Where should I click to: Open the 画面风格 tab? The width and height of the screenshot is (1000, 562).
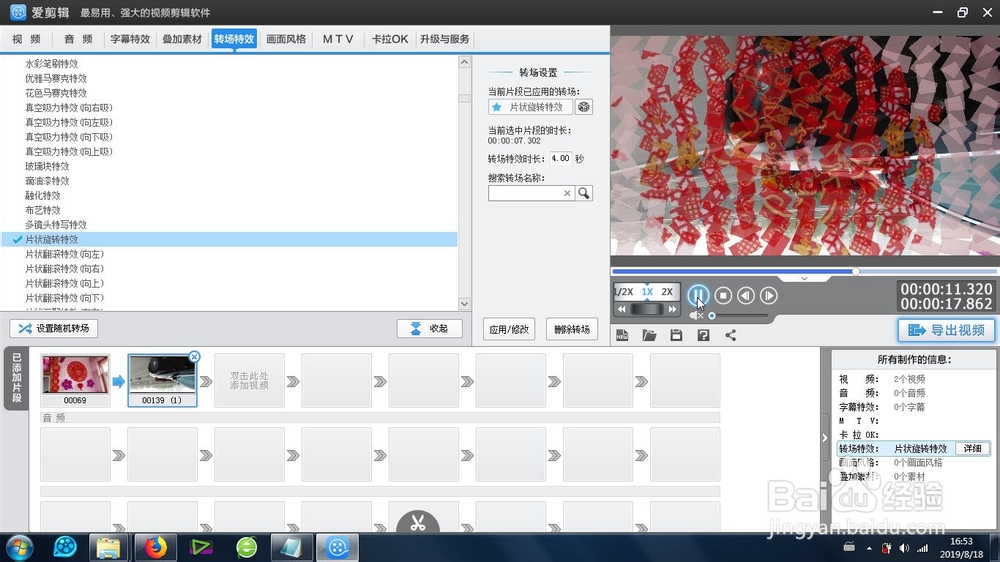pos(286,39)
